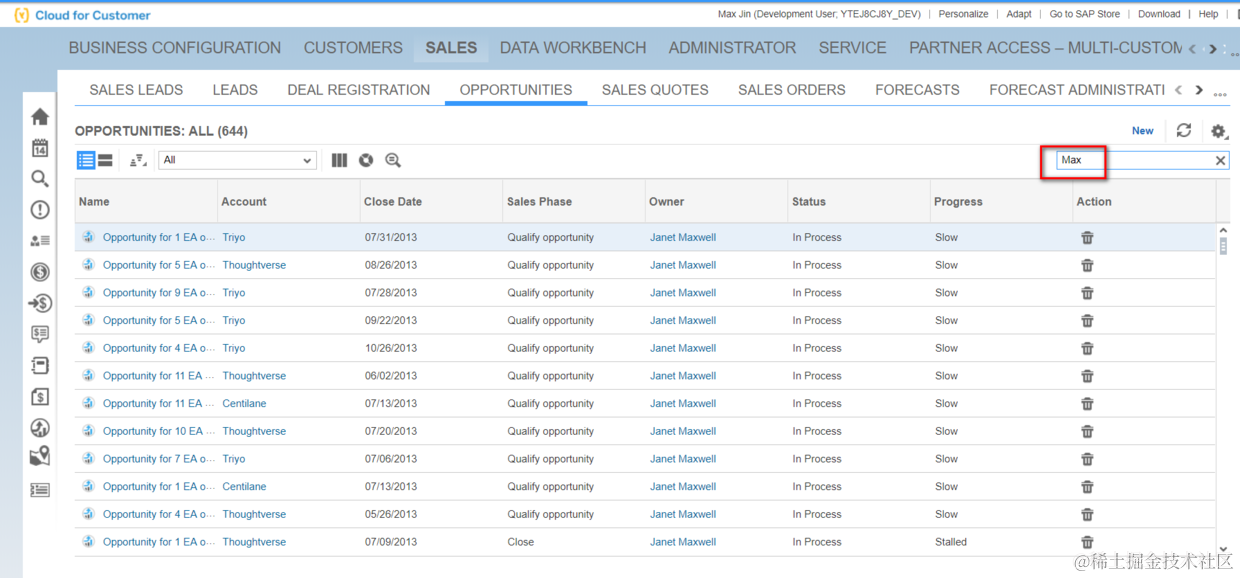The height and width of the screenshot is (578, 1240).
Task: Click the sort icon in the toolbar
Action: click(x=138, y=160)
